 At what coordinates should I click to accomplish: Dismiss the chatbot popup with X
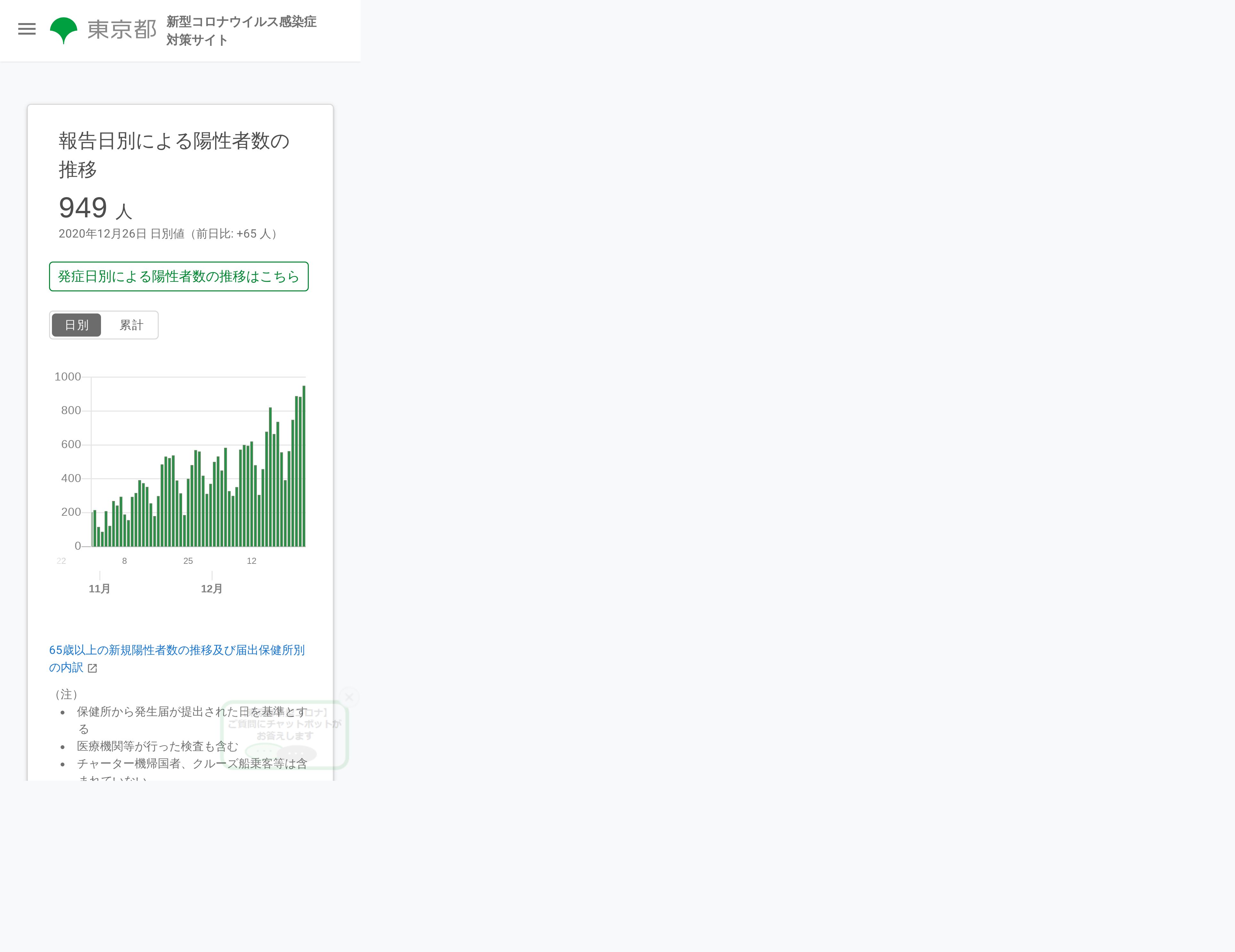(349, 697)
